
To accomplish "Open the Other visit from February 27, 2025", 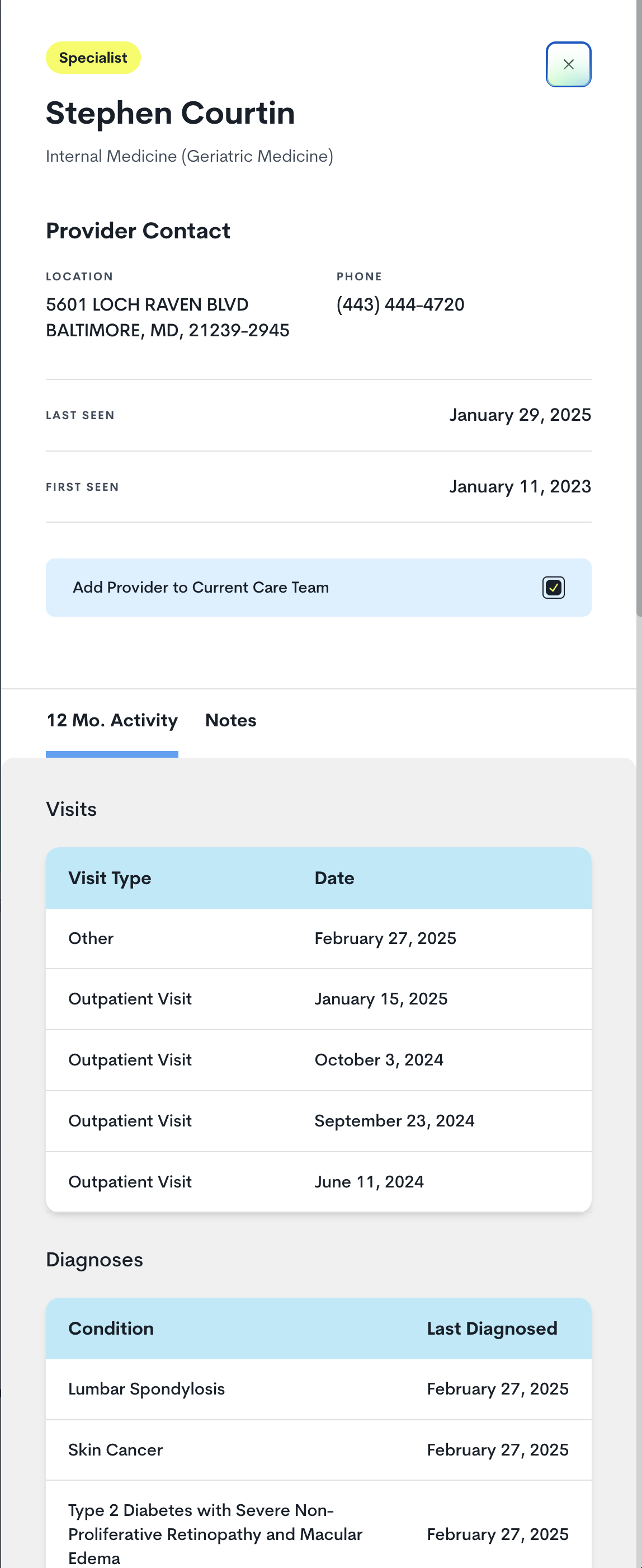I will pyautogui.click(x=319, y=938).
